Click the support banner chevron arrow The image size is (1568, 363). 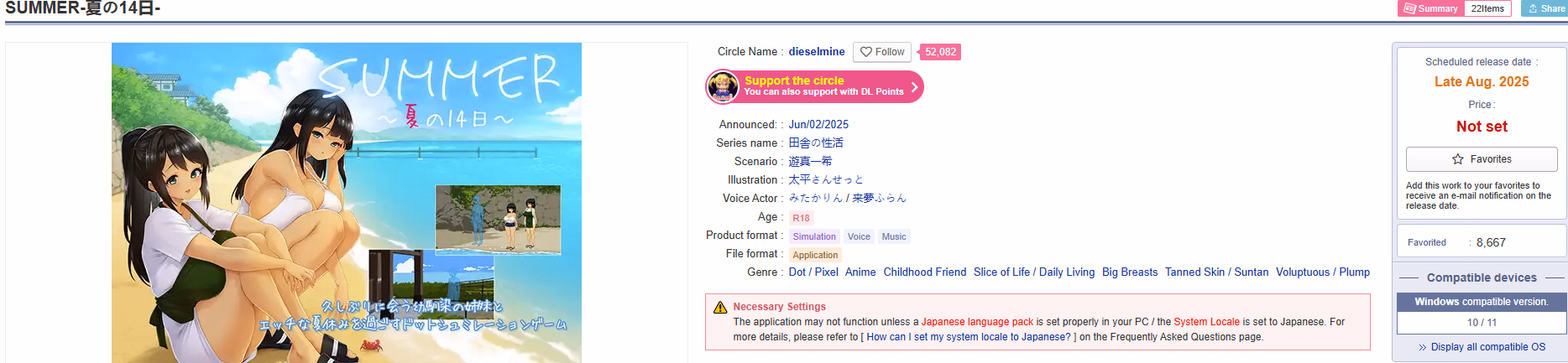tap(914, 86)
